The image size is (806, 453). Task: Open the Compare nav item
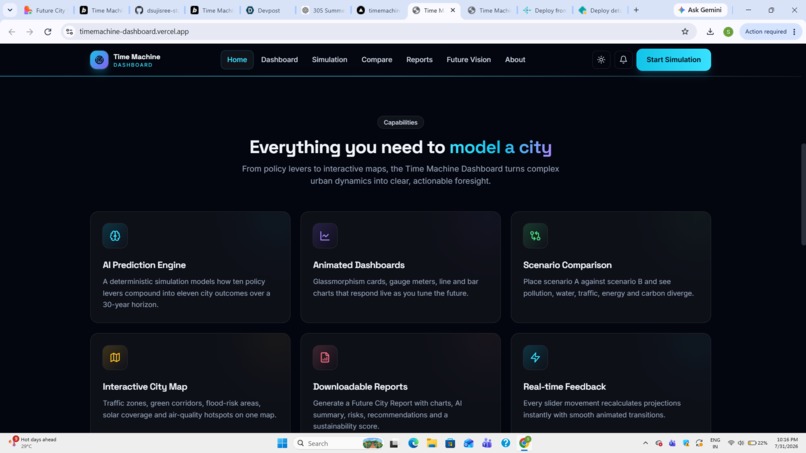[x=377, y=60]
